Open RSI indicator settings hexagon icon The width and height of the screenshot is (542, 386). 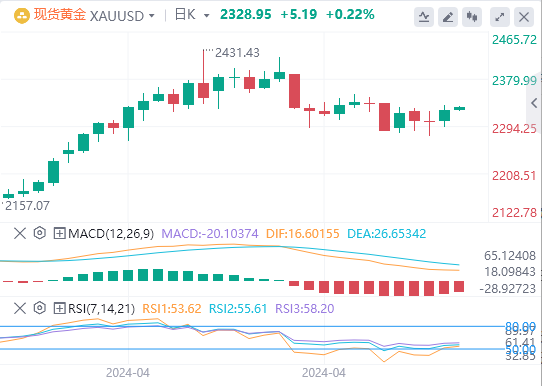click(40, 308)
